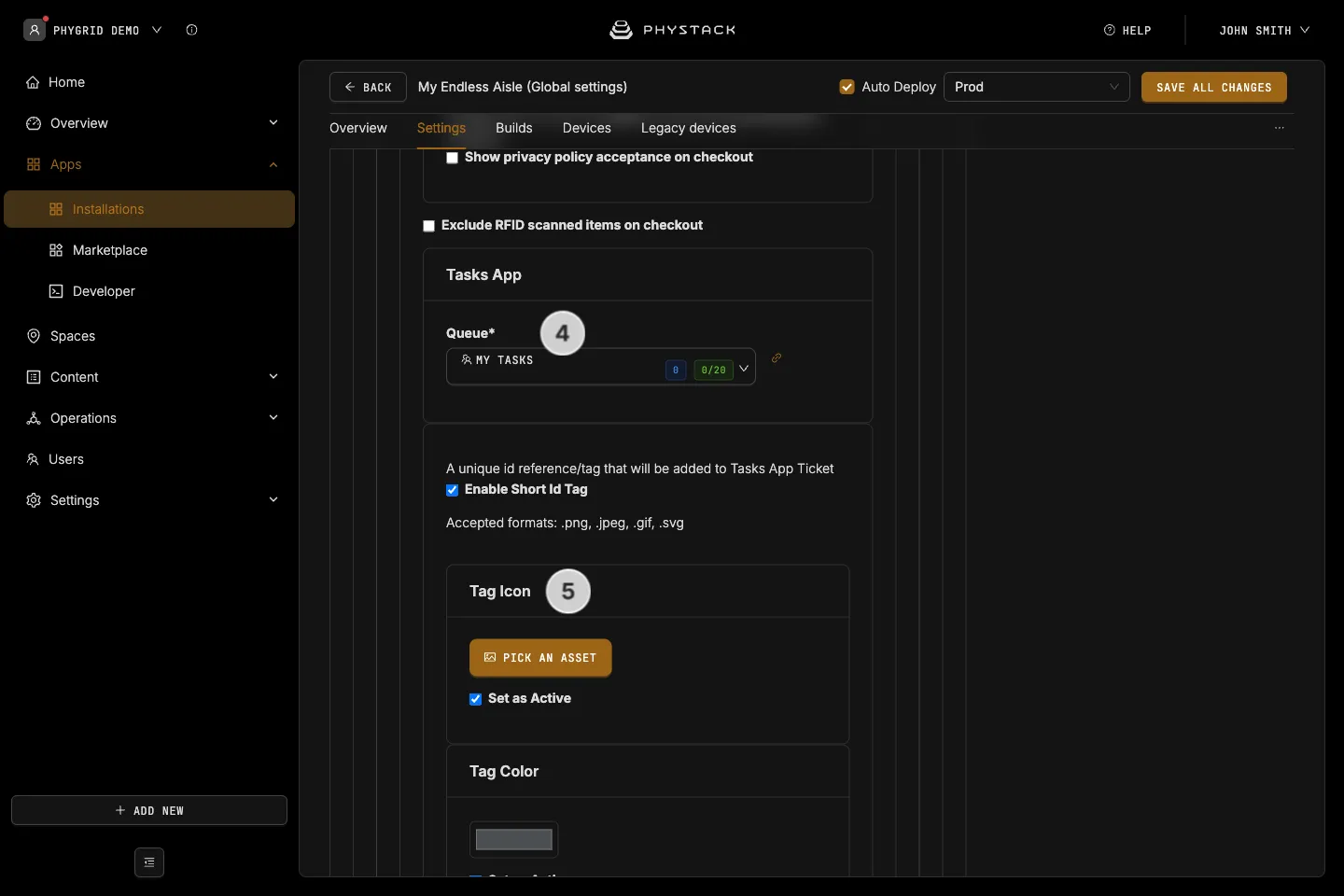Viewport: 1344px width, 896px height.
Task: Switch to the Overview tab
Action: (x=358, y=128)
